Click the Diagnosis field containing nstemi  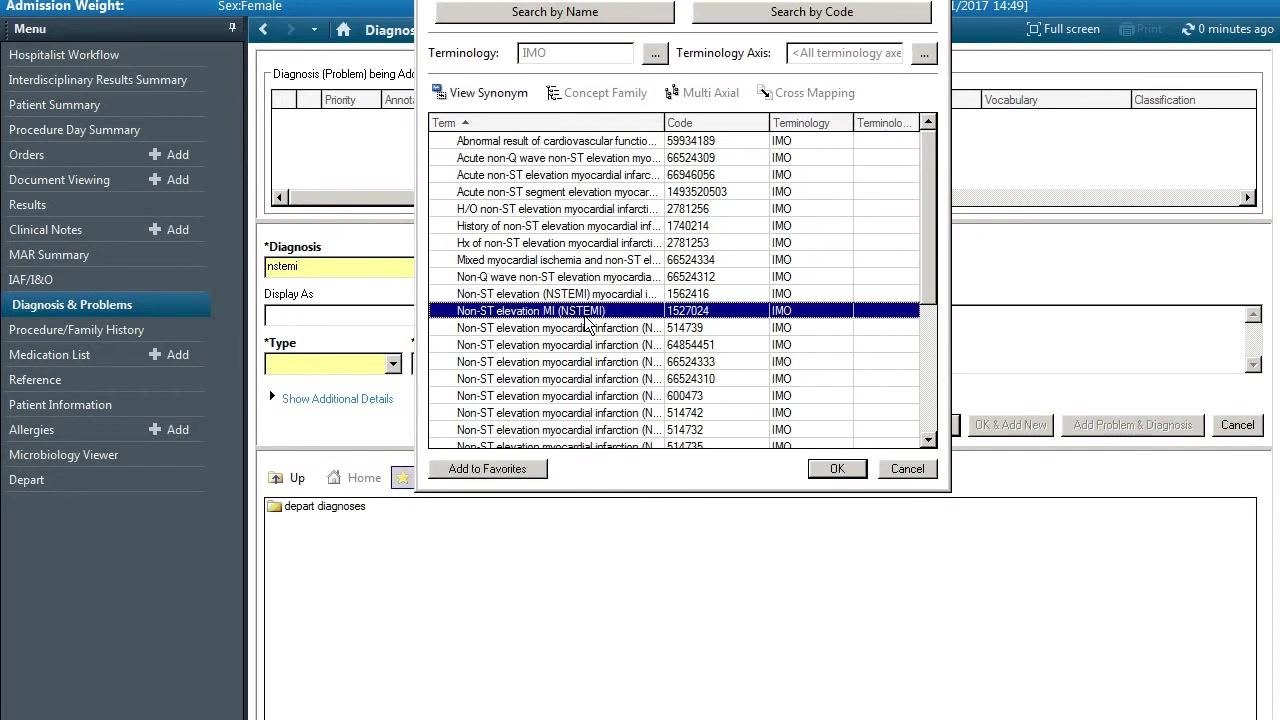[340, 267]
